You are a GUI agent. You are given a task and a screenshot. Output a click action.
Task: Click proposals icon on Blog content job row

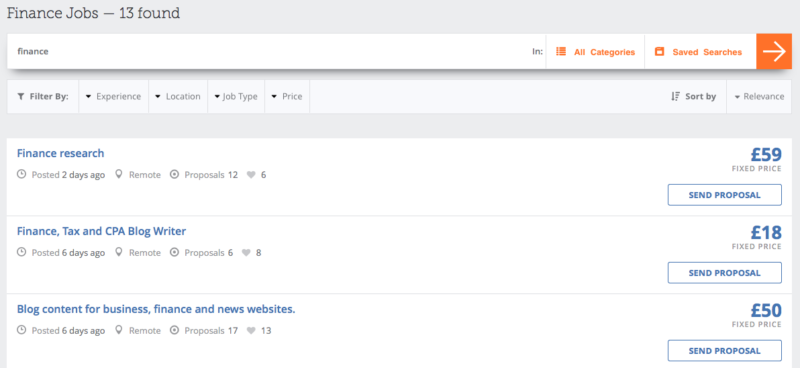(174, 331)
